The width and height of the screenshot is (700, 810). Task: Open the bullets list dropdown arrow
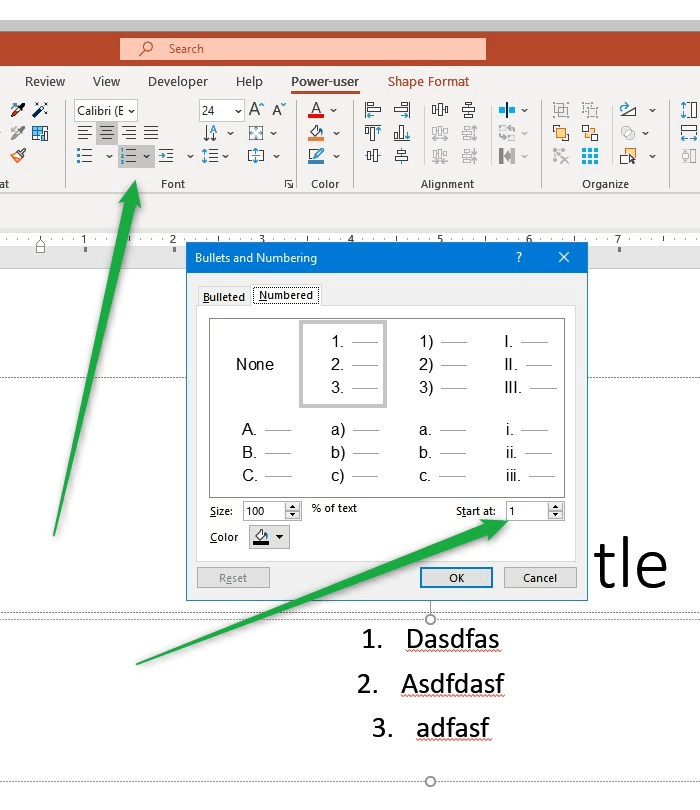tap(109, 156)
